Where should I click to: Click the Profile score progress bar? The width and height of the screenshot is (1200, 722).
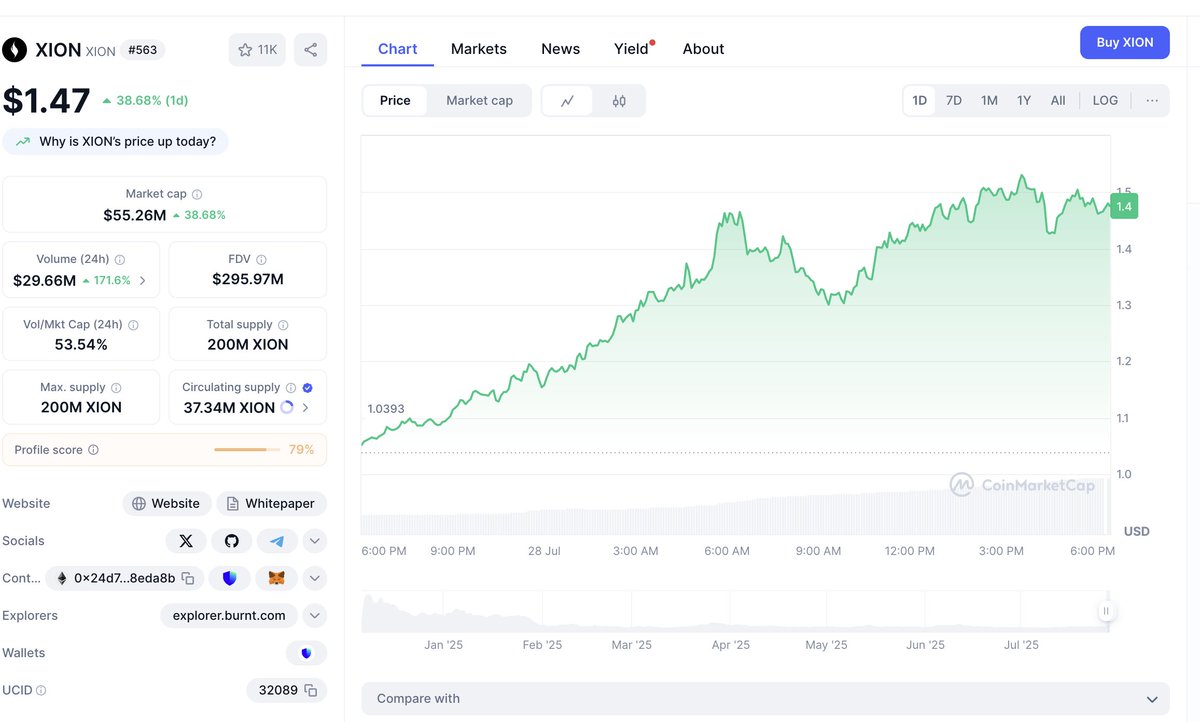tap(247, 450)
